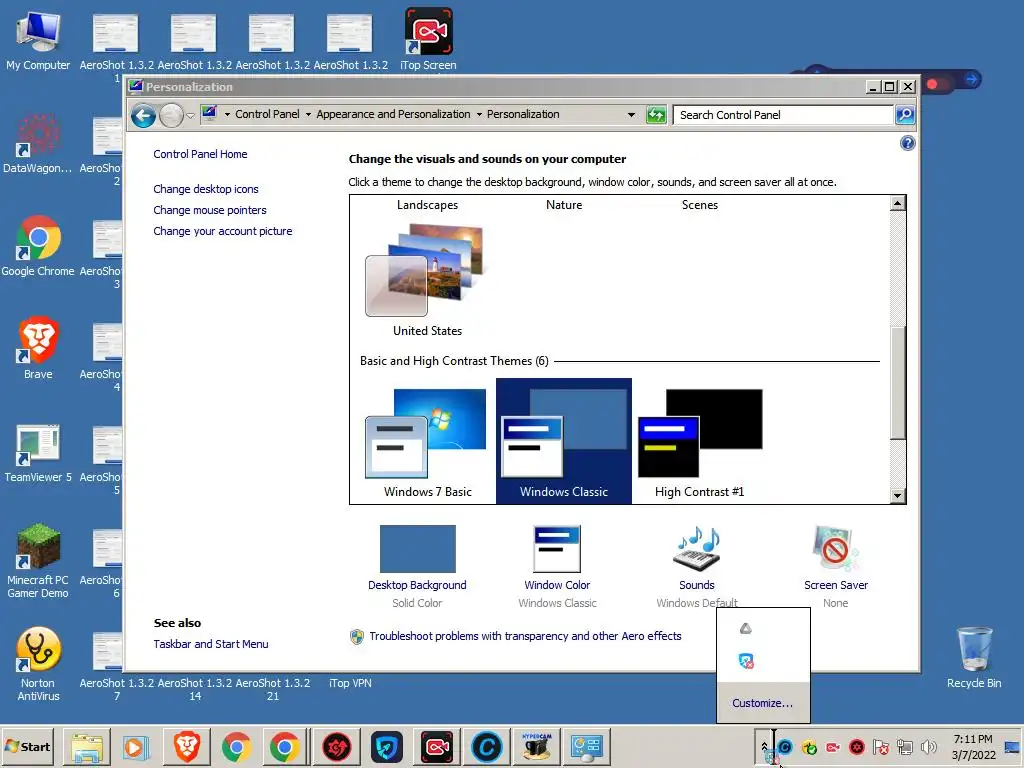Select the Windows Classic theme

tap(564, 441)
